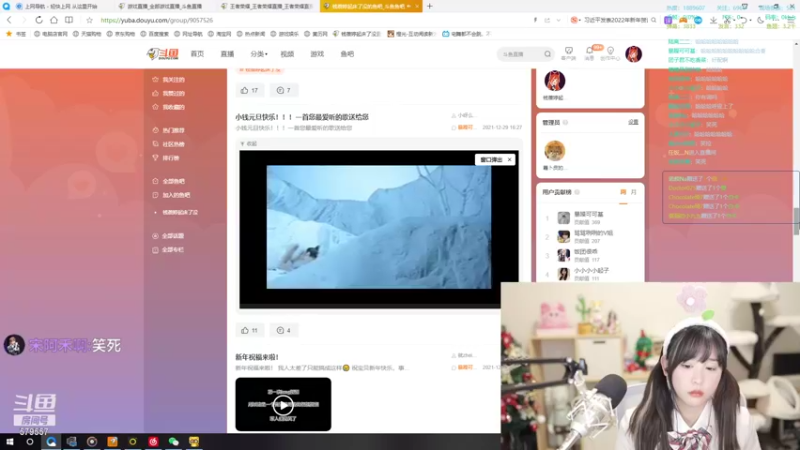Open 我关注的 in the left sidebar
Screen dimensions: 800x450
(x=169, y=80)
